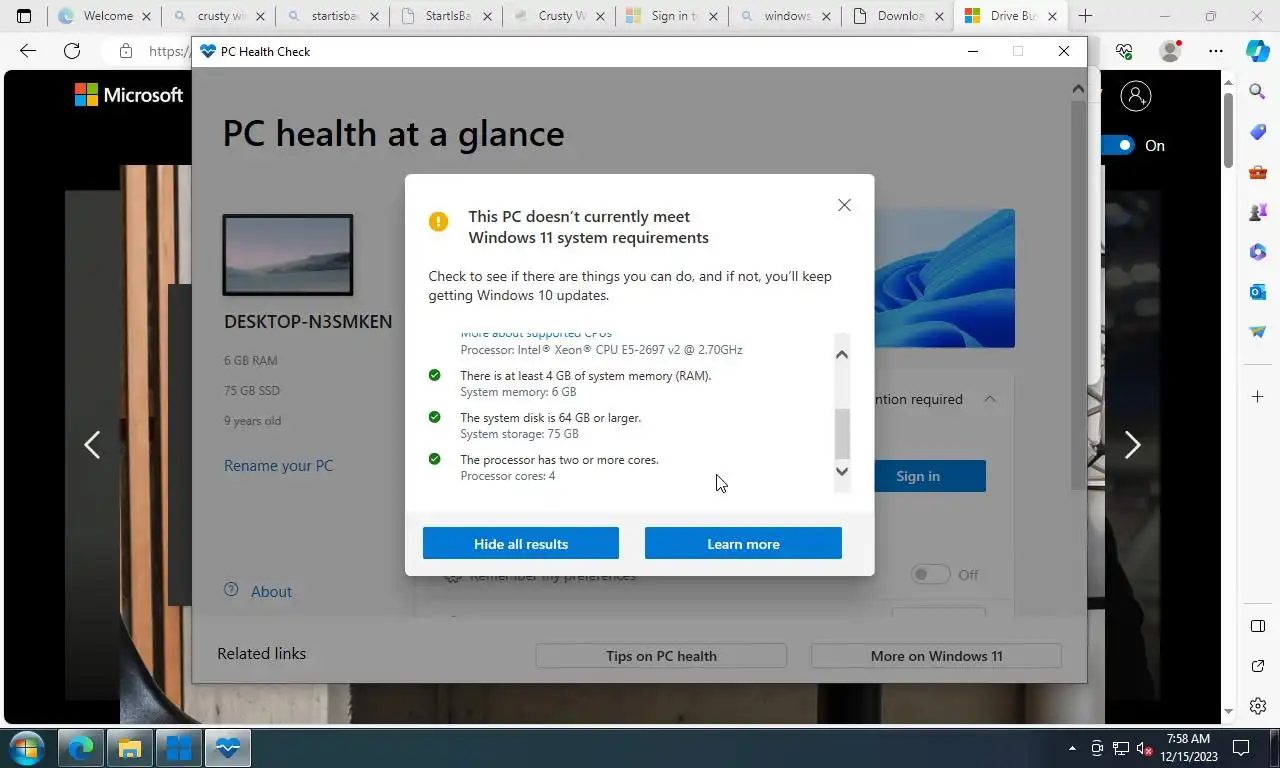
Task: Switch to the Download tab
Action: tap(900, 16)
